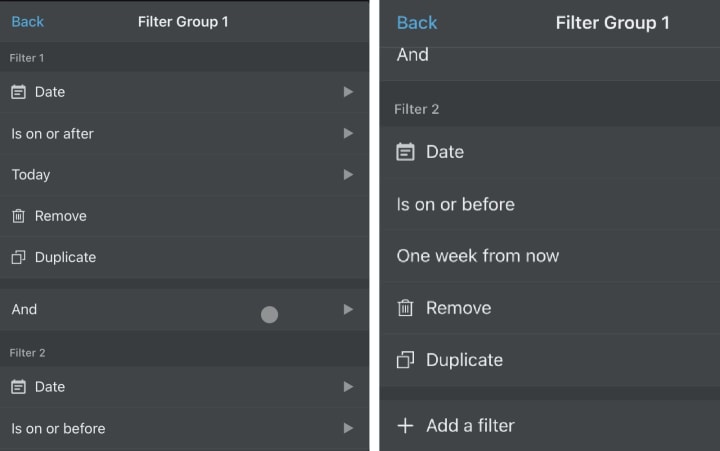Click the calendar icon in left Filter 2

pos(19,387)
